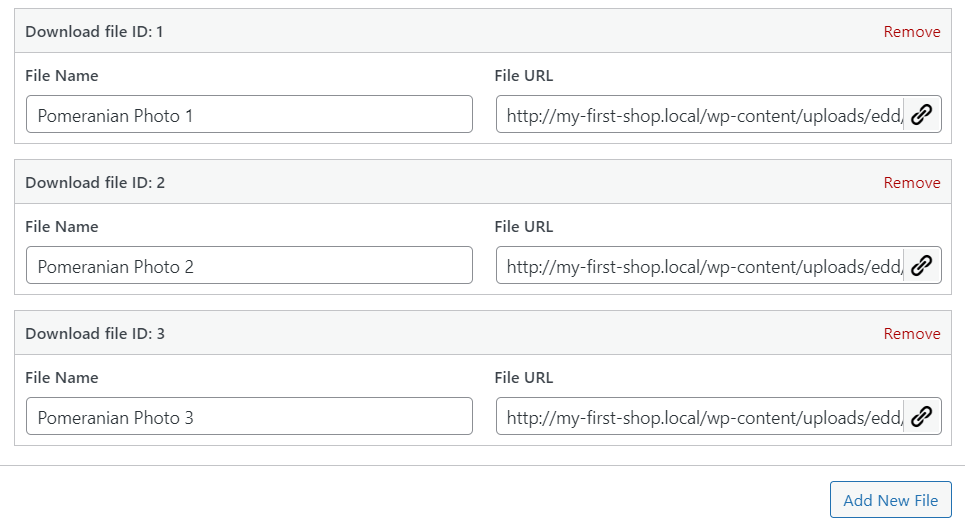Click File URL label in file 2 section
Viewport: 965px width, 528px height.
pos(524,226)
